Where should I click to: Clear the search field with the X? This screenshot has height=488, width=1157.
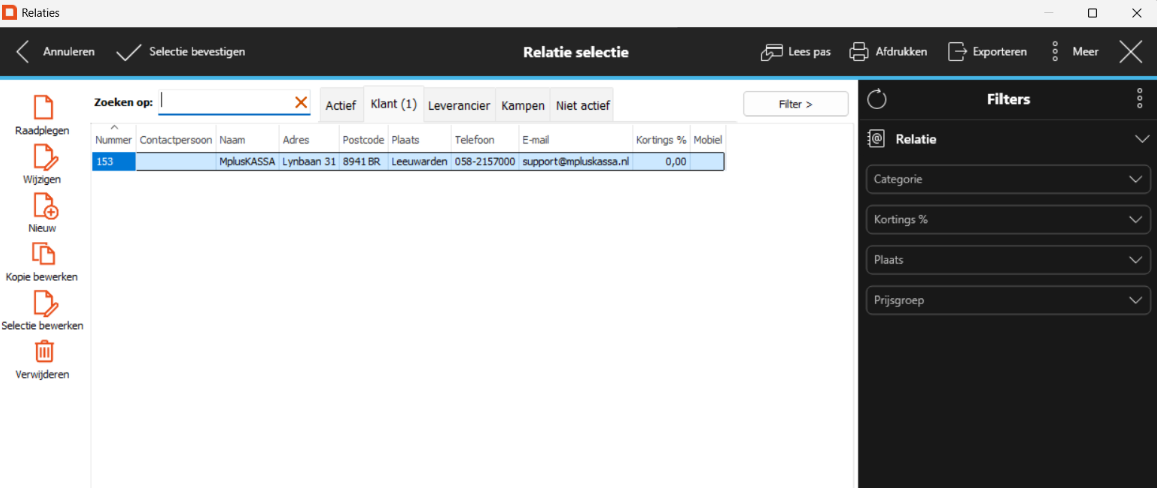[301, 102]
